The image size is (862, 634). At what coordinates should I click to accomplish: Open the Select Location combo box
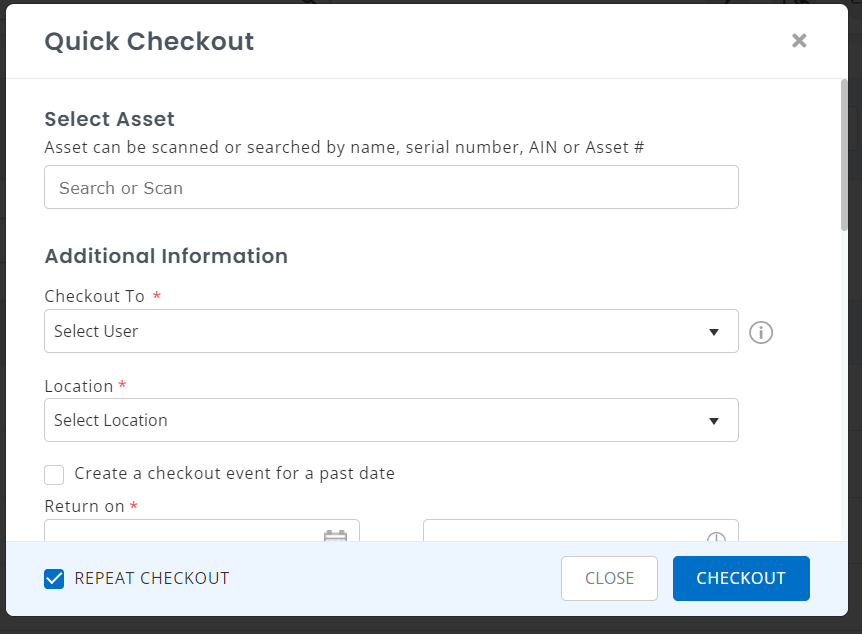click(380, 420)
